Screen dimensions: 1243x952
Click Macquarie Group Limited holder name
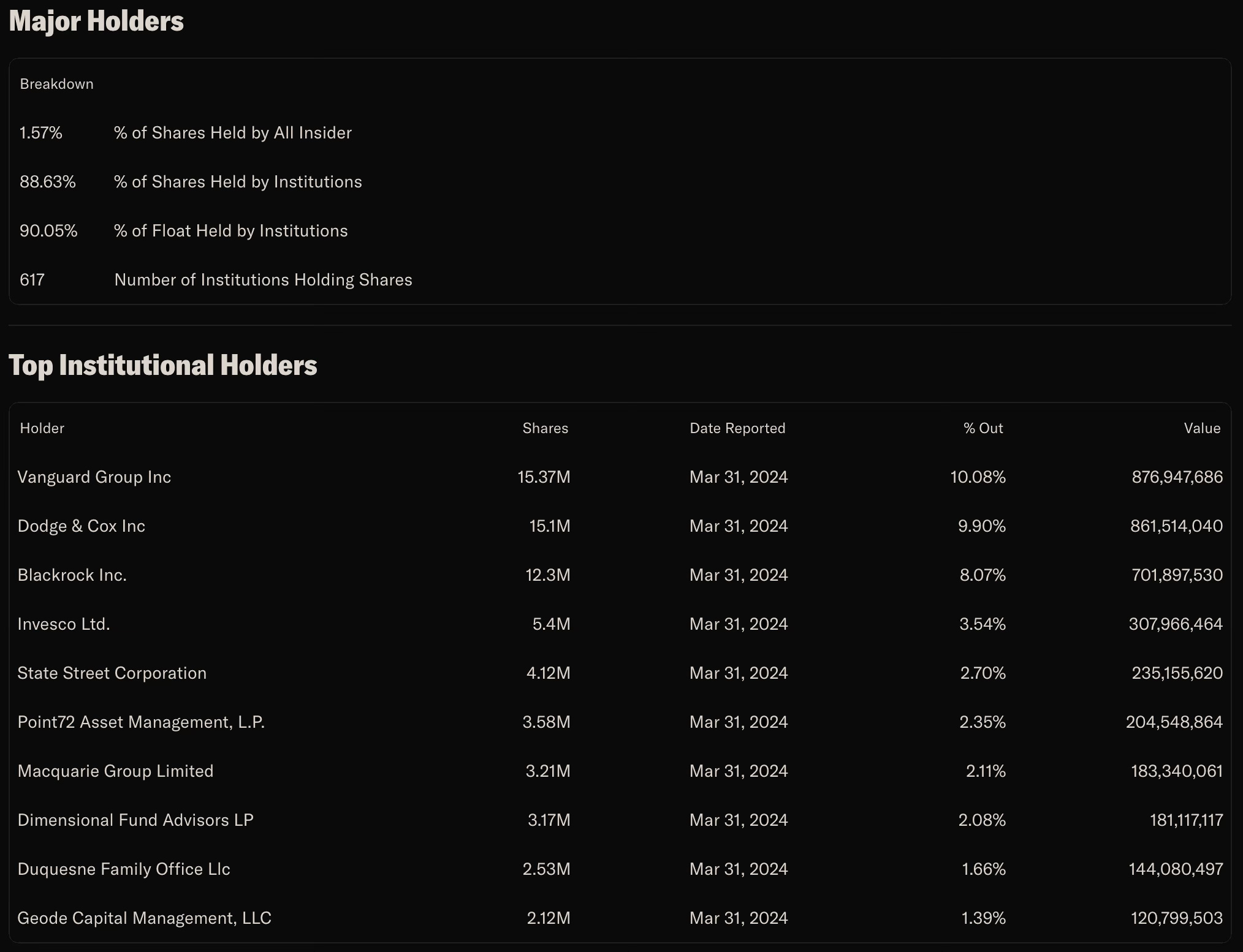(115, 771)
